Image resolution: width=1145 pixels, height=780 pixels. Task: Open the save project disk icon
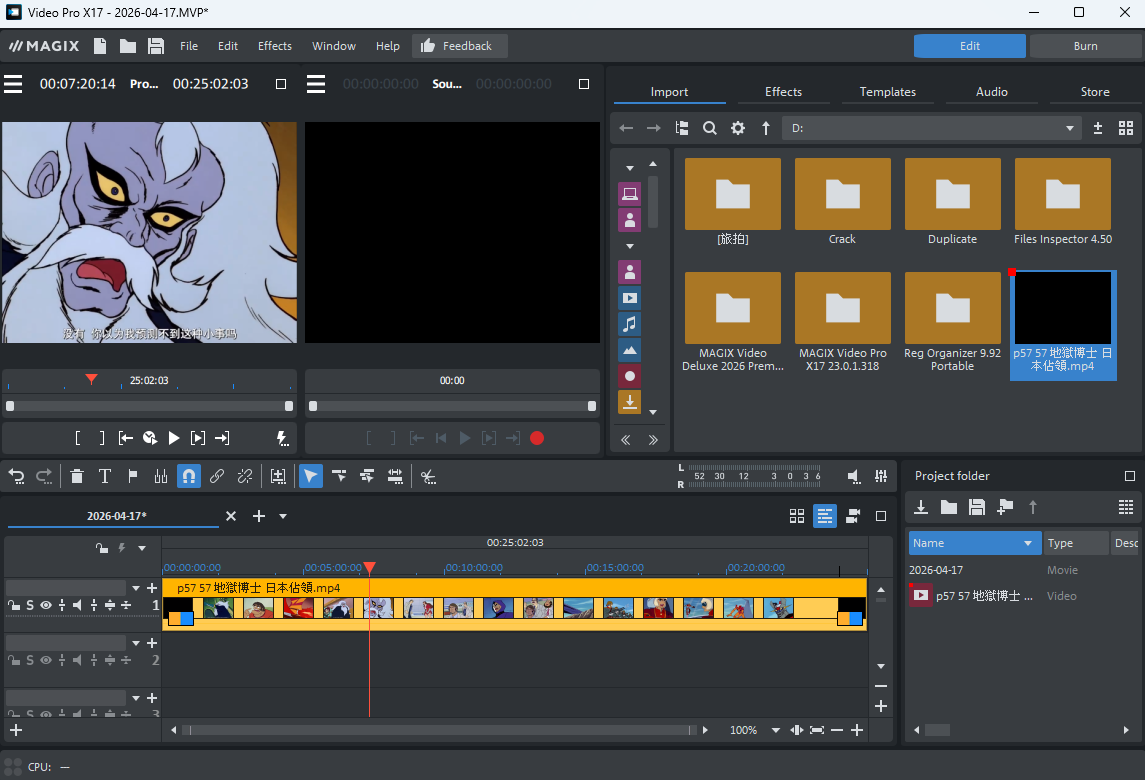pyautogui.click(x=155, y=46)
